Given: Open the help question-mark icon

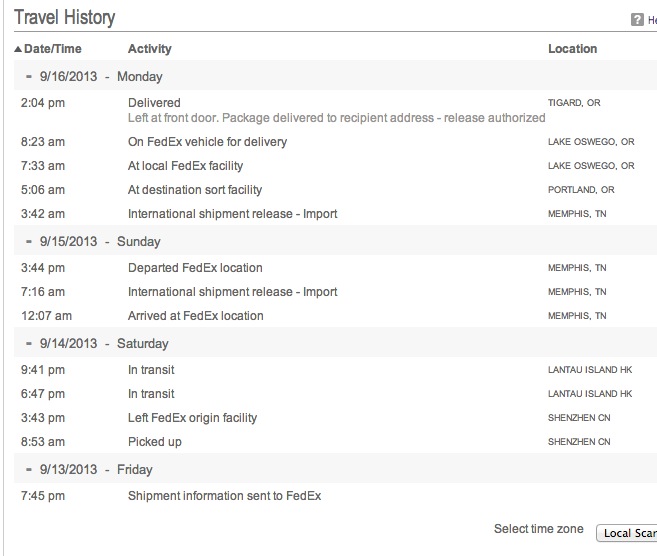Looking at the screenshot, I should tap(637, 19).
